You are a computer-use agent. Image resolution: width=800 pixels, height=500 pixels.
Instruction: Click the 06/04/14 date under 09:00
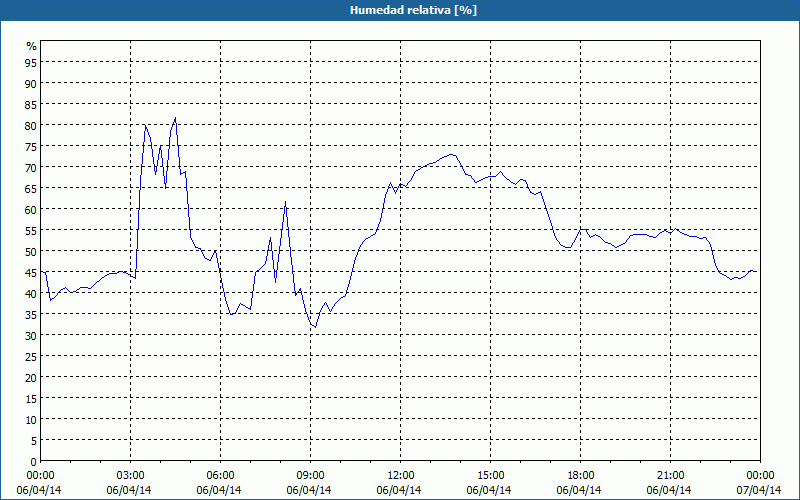pyautogui.click(x=309, y=490)
